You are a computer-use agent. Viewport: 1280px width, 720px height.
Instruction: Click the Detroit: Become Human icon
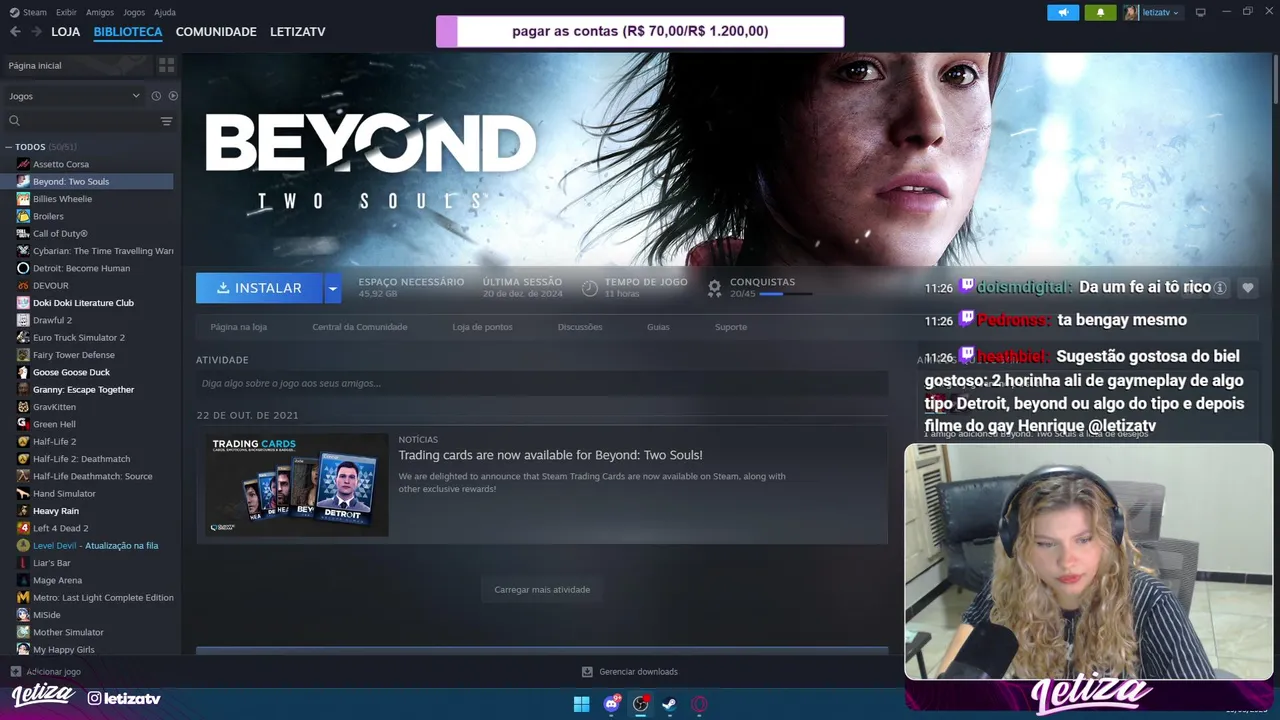coord(23,268)
